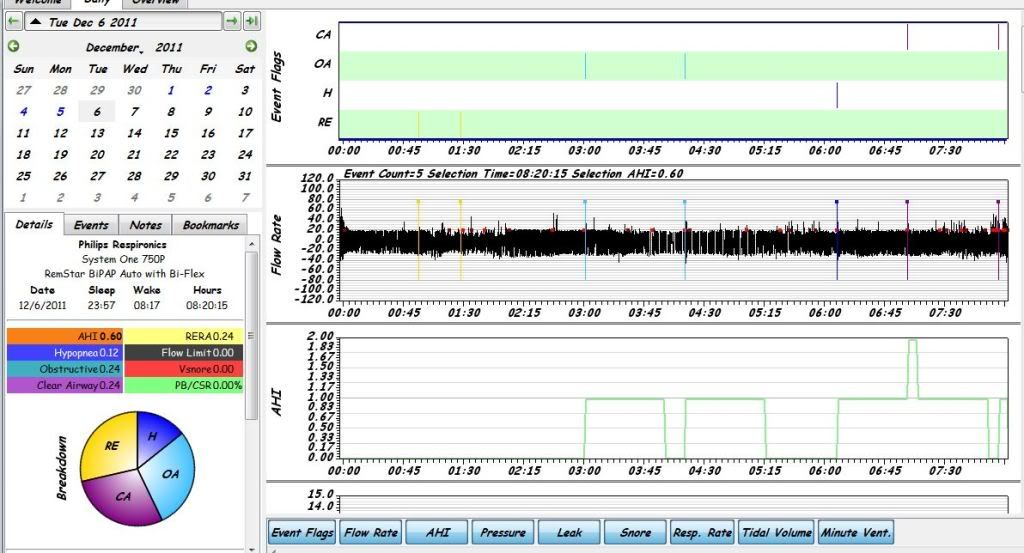Open the Notes tab
The width and height of the screenshot is (1024, 553).
point(145,225)
